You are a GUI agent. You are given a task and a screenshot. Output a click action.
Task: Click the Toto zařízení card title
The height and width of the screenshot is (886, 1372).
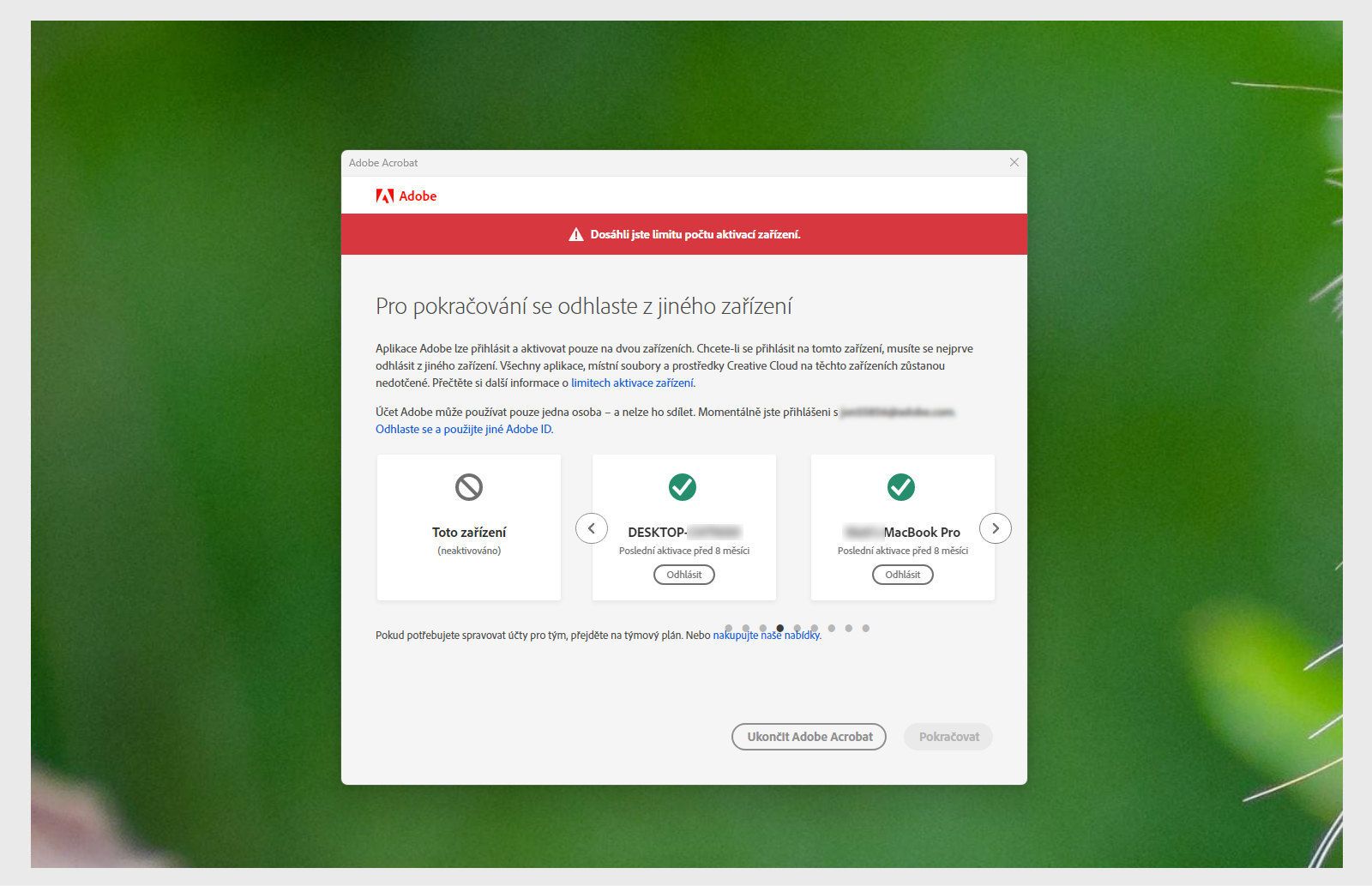[x=469, y=533]
